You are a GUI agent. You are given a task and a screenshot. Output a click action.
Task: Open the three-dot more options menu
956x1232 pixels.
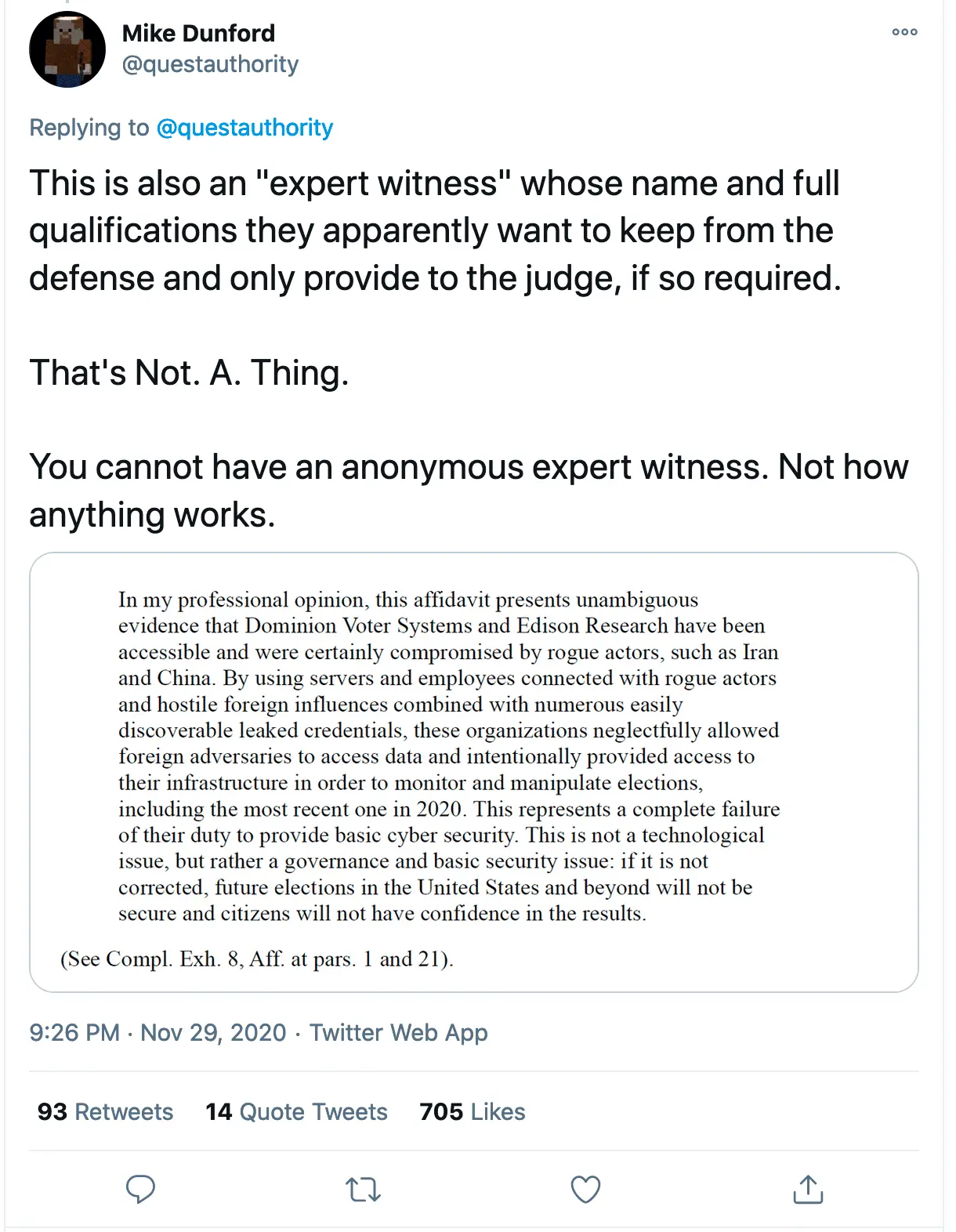point(904,32)
